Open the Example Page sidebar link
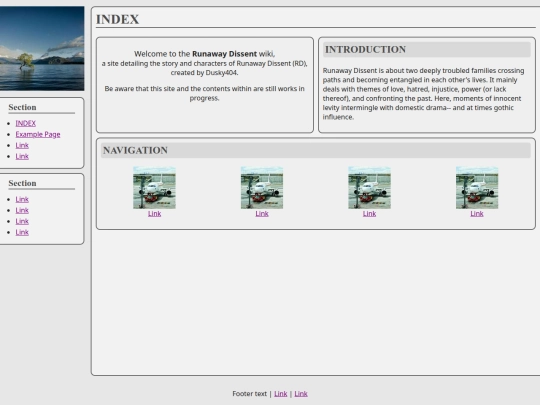The height and width of the screenshot is (405, 540). point(38,134)
